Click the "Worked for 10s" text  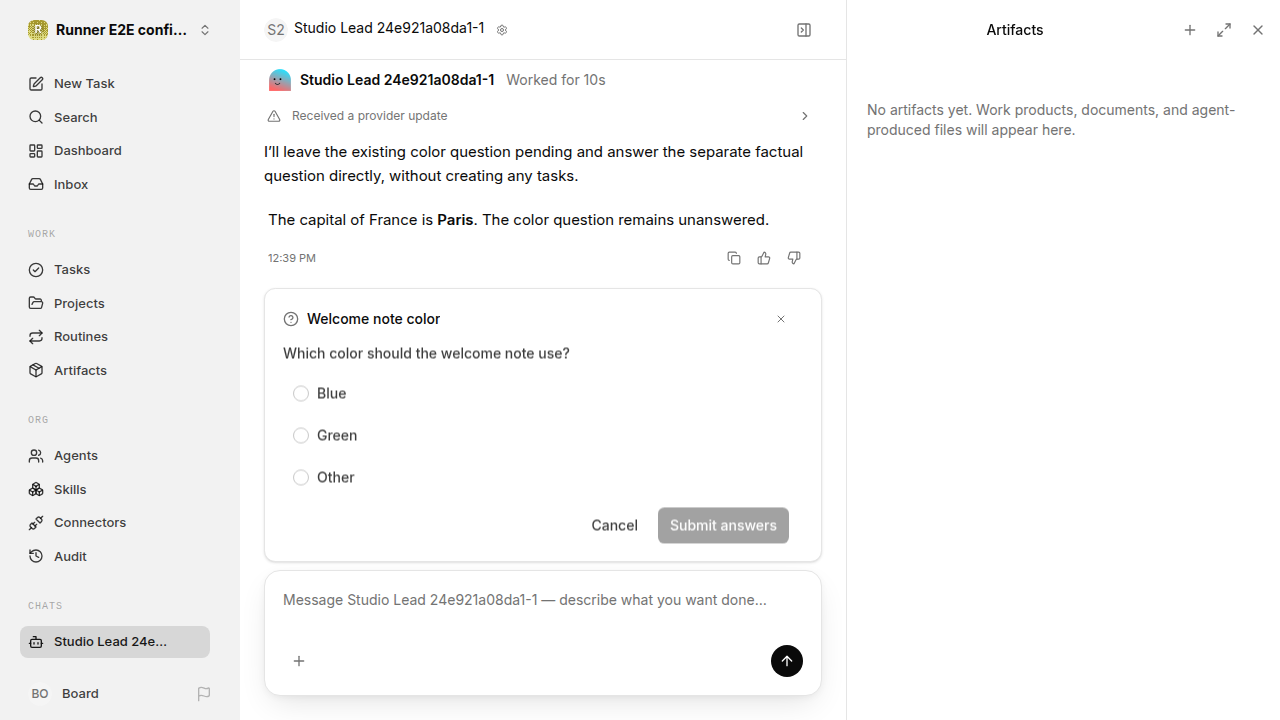(x=556, y=80)
